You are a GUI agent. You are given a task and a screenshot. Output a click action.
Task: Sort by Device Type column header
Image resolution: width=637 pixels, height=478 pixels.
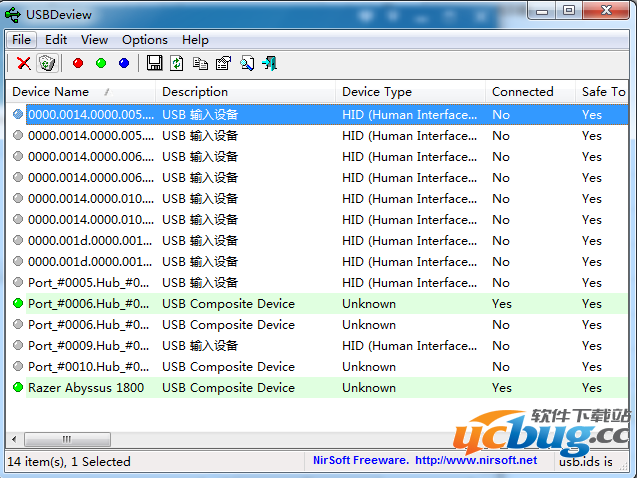[x=410, y=92]
